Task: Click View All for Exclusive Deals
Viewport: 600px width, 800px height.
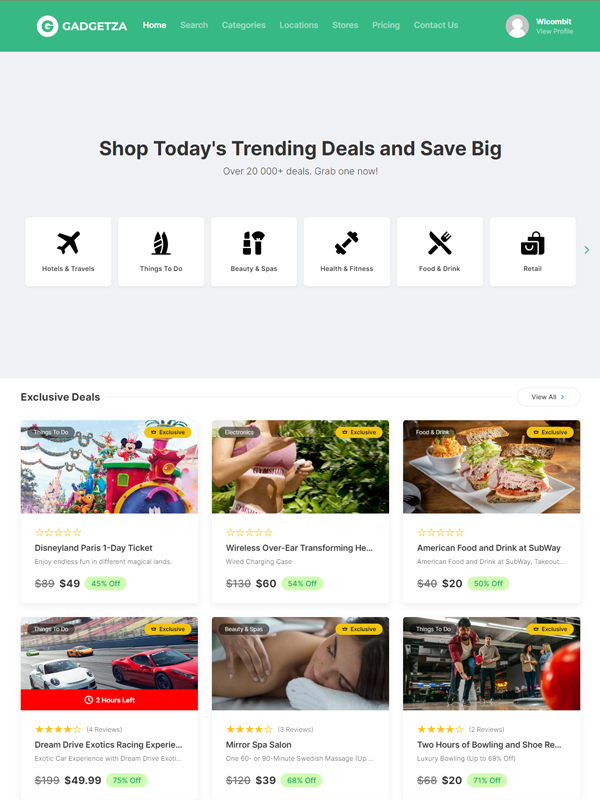Action: (x=548, y=397)
